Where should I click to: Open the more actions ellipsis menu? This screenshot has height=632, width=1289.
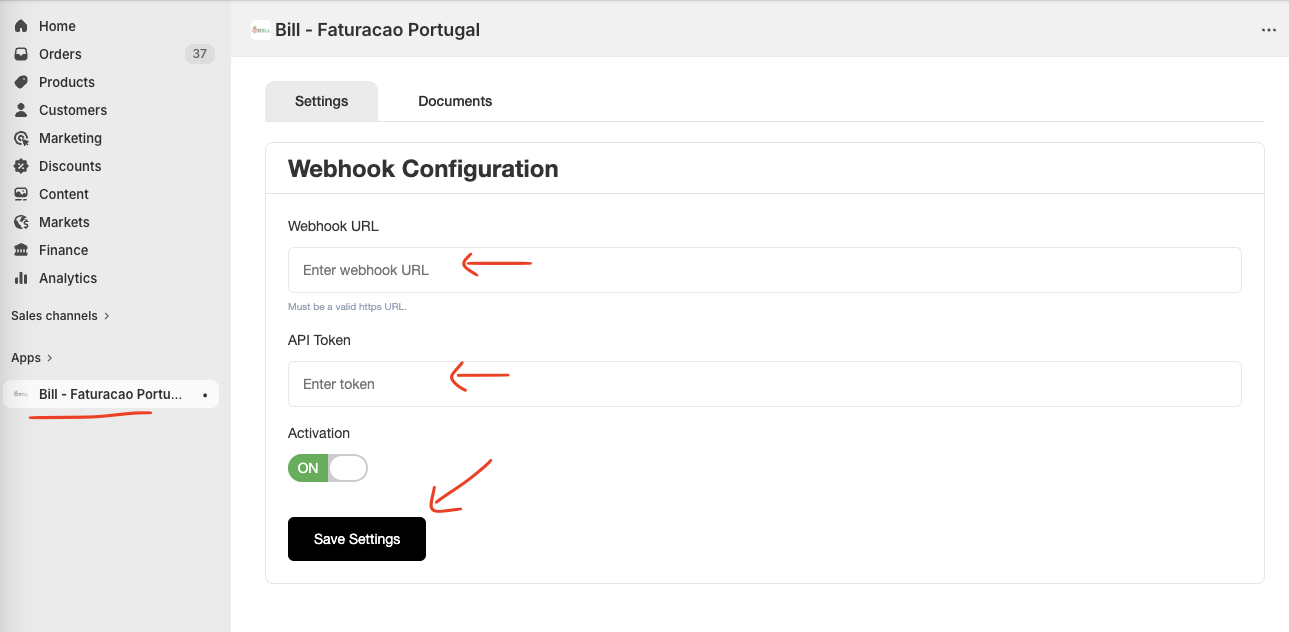coord(1268,30)
